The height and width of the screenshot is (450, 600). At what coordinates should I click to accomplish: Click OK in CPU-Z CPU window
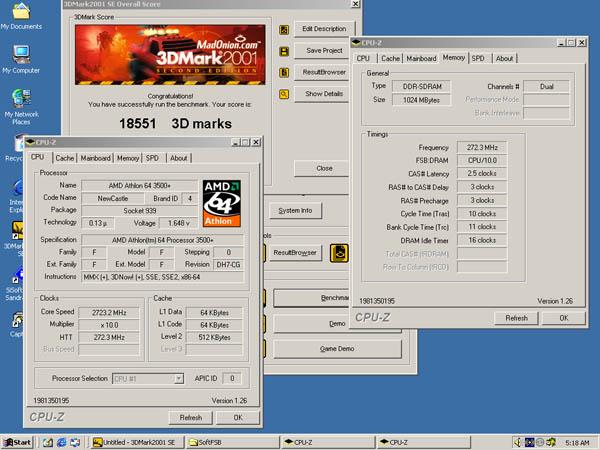coord(238,417)
